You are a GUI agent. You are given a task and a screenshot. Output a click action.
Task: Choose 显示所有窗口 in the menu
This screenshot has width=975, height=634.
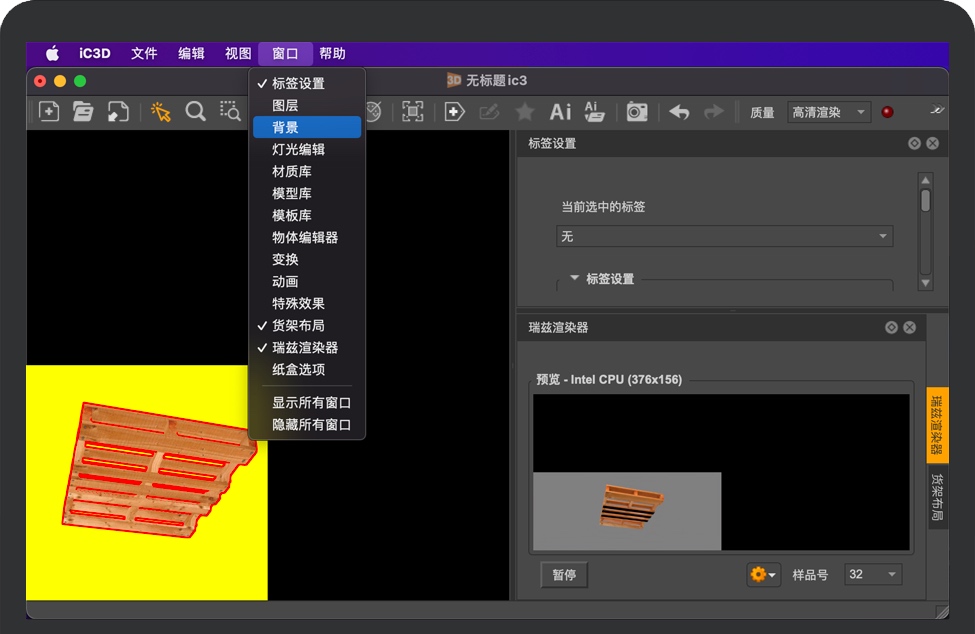coord(311,403)
